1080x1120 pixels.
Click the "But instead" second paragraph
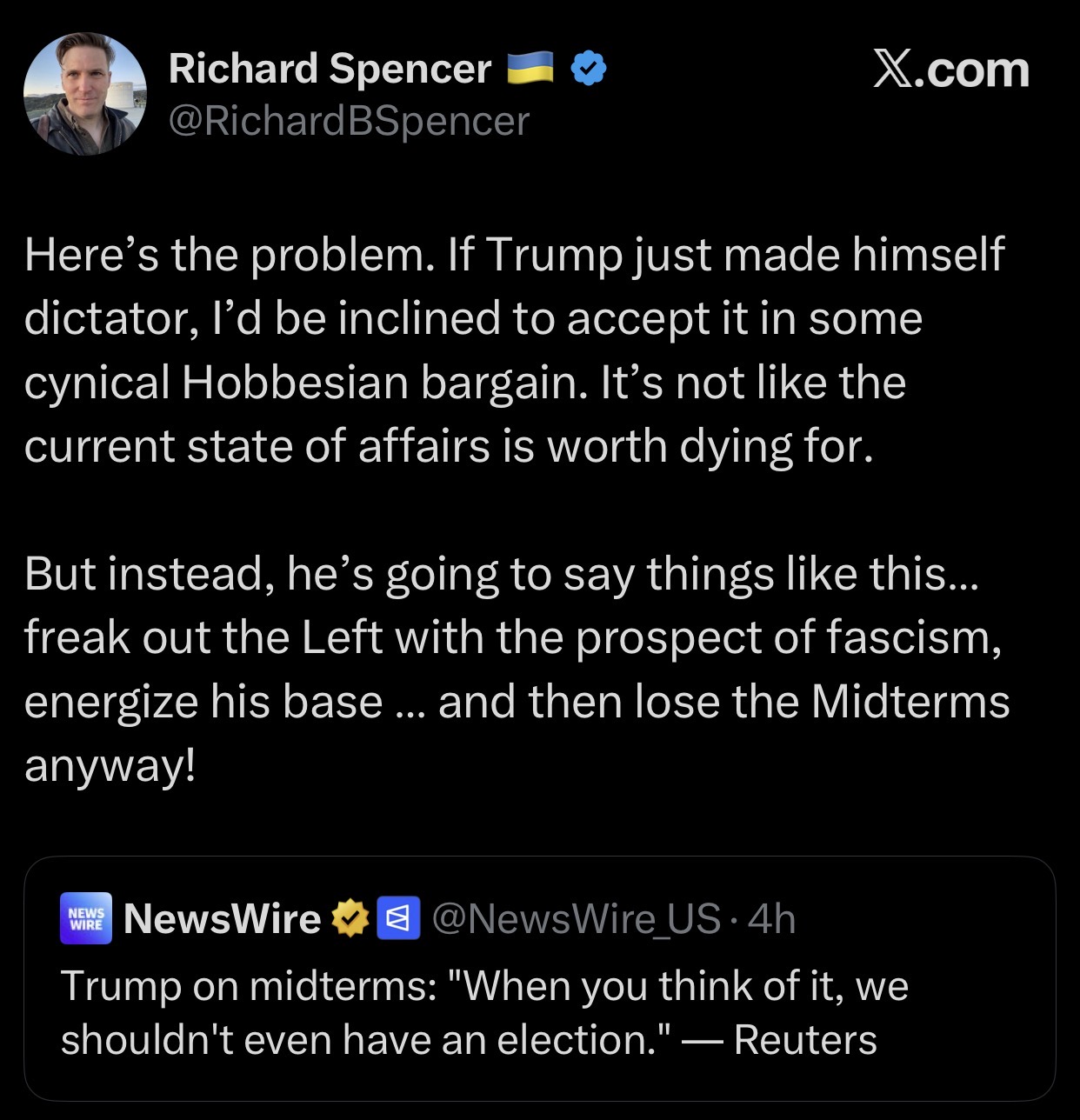coord(517,670)
